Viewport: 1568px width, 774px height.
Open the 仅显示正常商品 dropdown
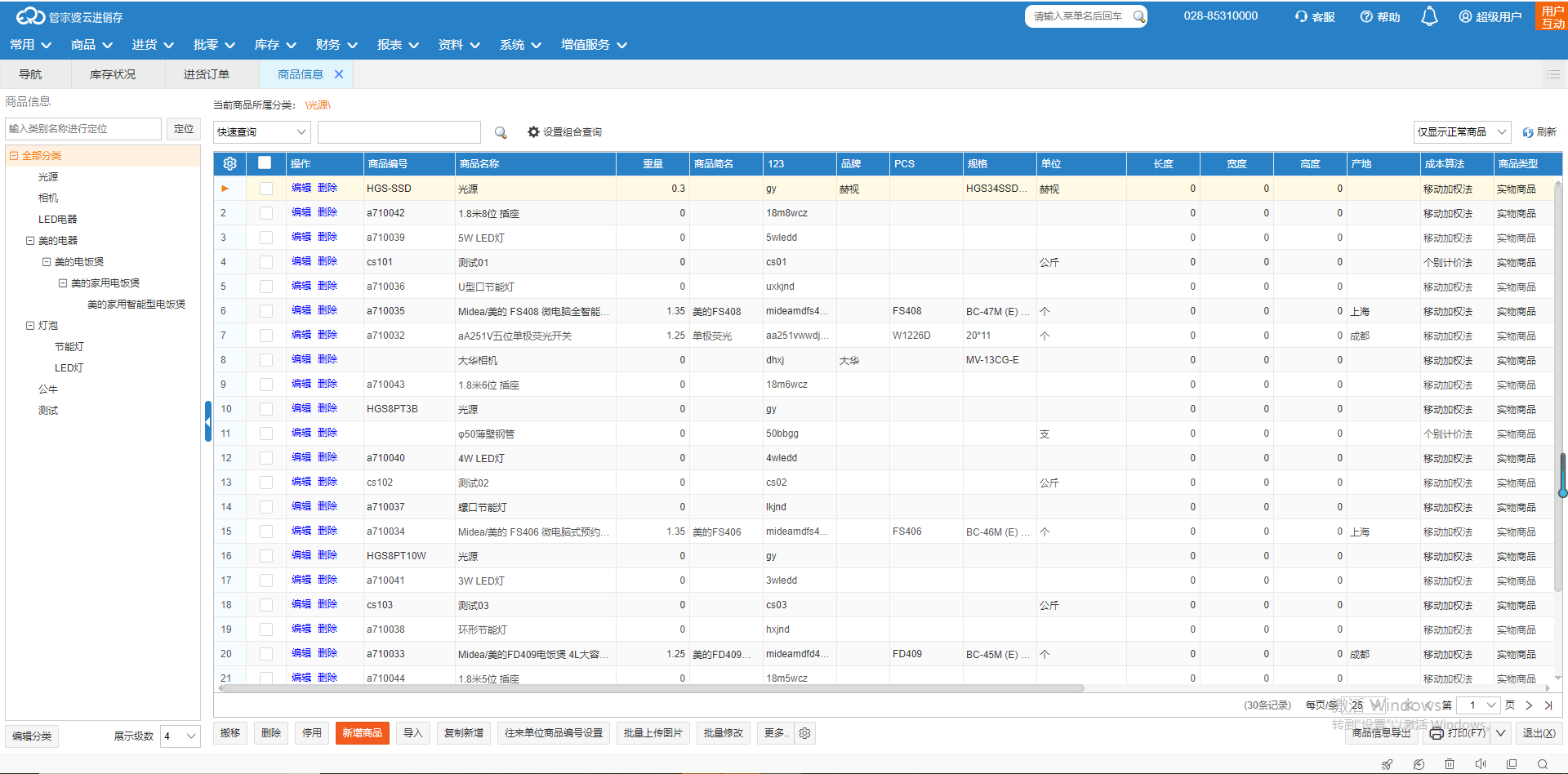tap(1463, 132)
